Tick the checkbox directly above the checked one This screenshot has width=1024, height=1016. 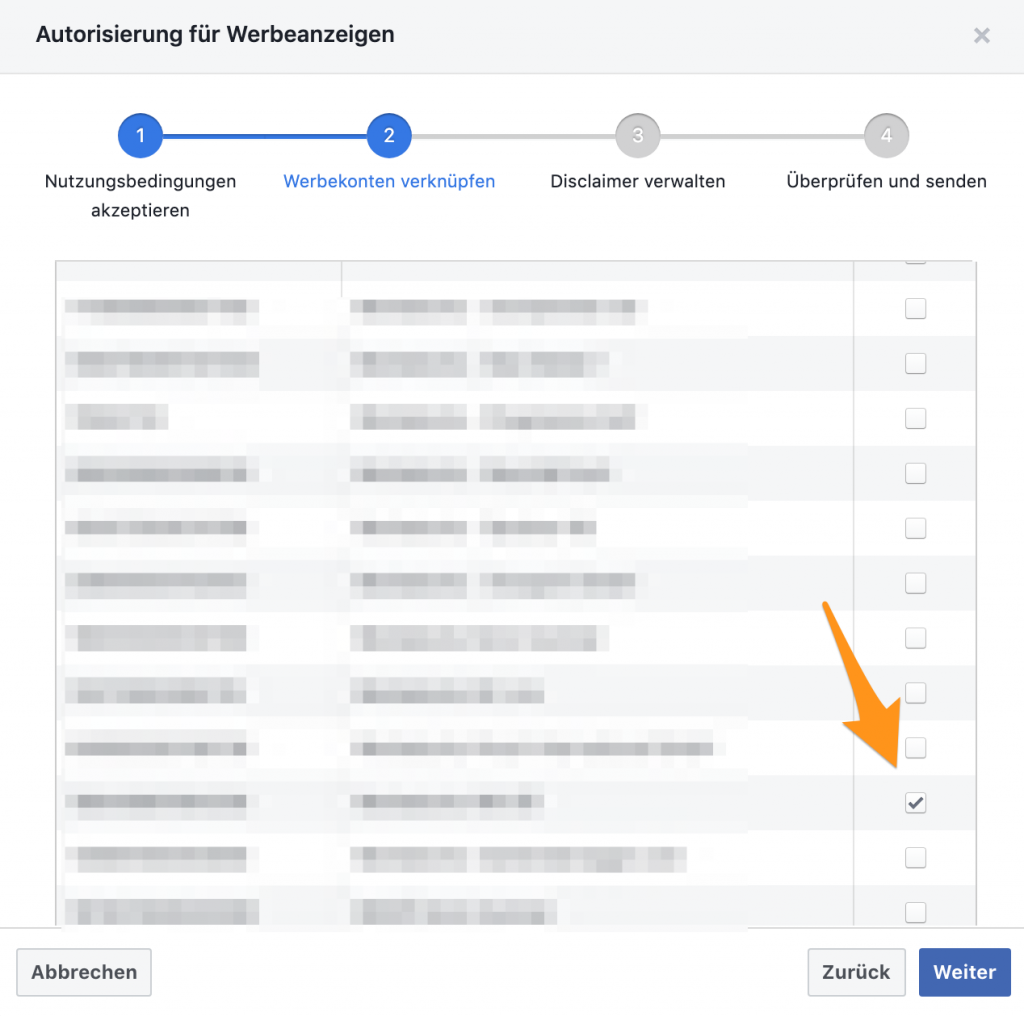[x=915, y=747]
